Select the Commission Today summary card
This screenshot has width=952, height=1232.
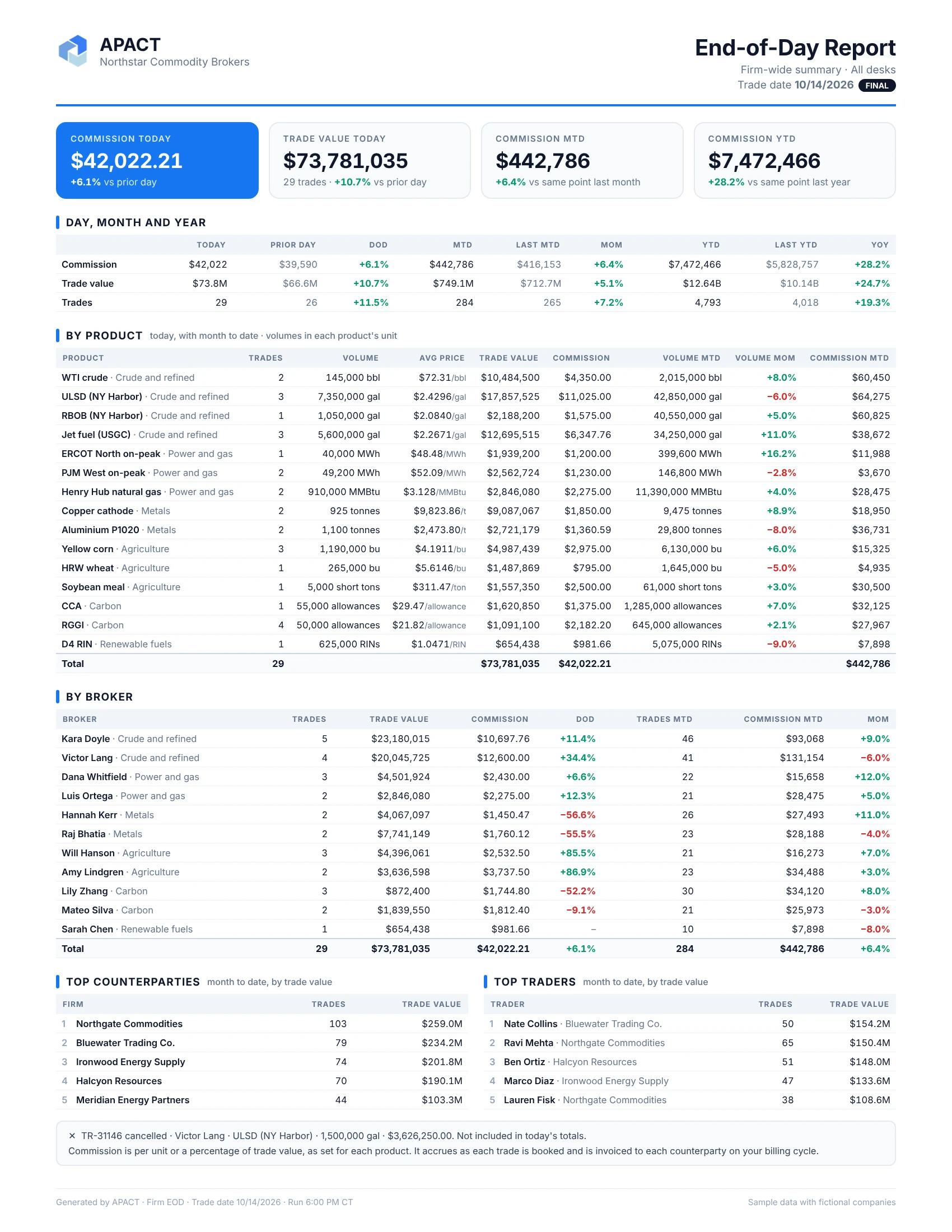(x=157, y=160)
